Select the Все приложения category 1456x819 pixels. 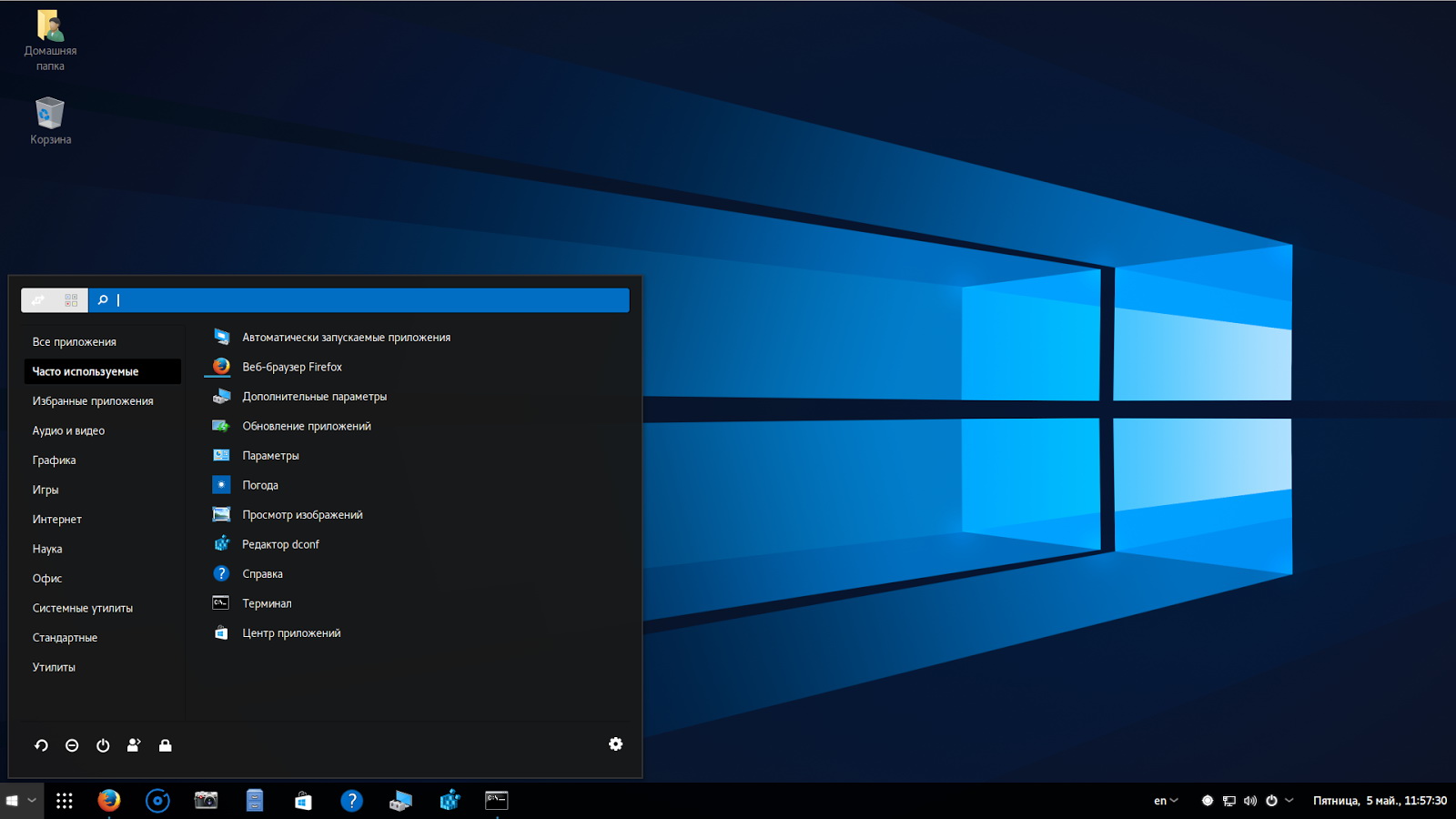tap(75, 342)
